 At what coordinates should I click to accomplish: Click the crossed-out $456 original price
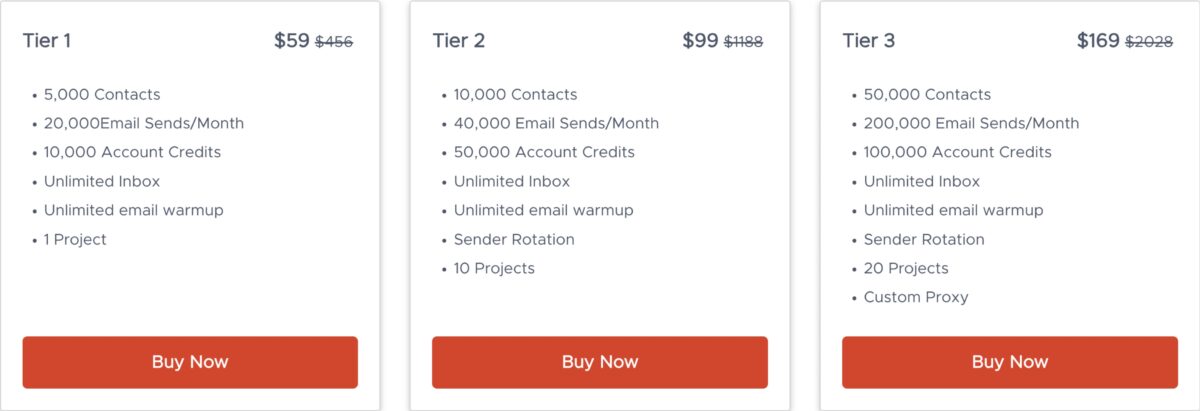point(334,42)
